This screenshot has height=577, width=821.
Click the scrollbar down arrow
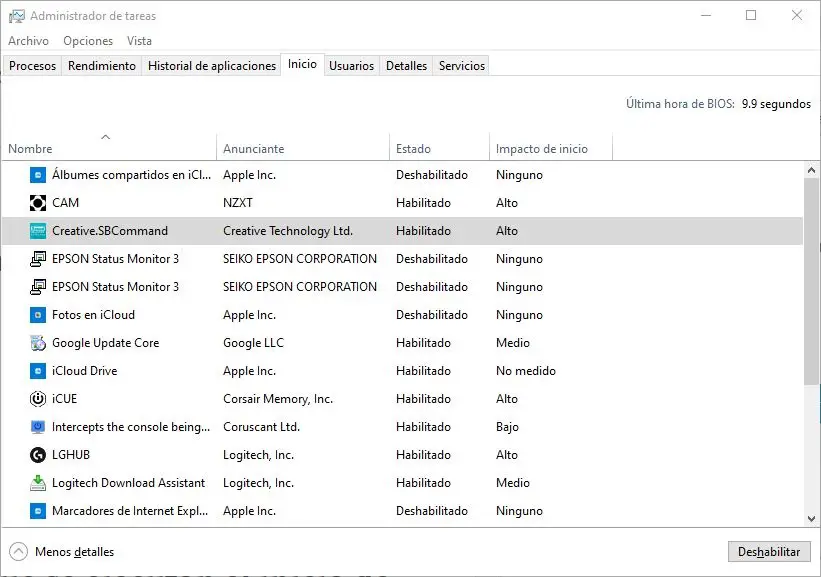(810, 518)
